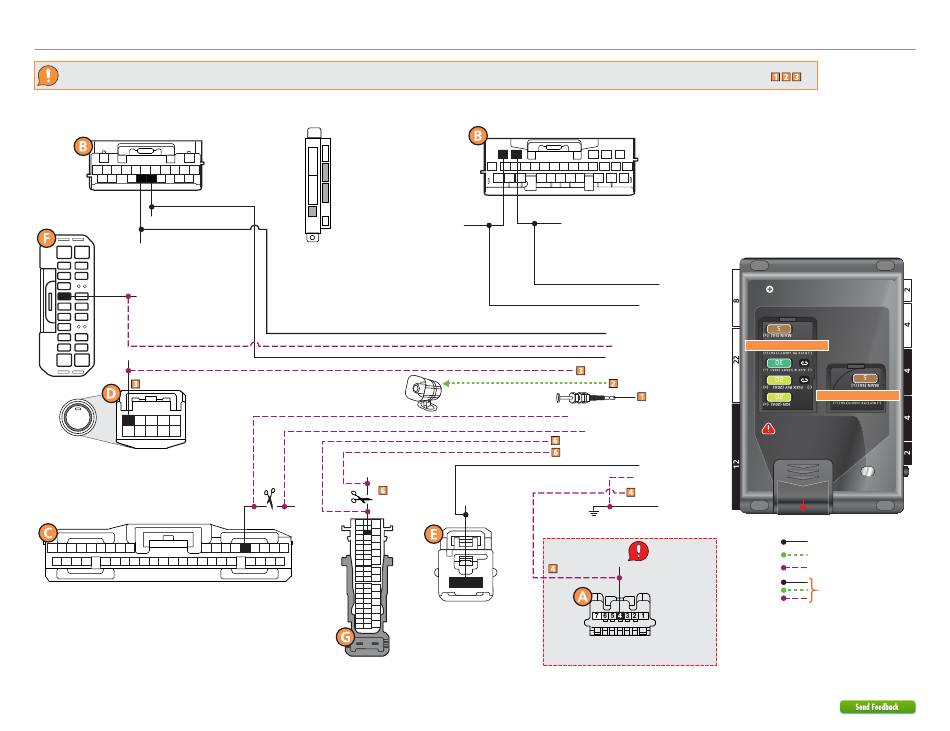
Task: Click the siren horn illustration
Action: point(422,393)
